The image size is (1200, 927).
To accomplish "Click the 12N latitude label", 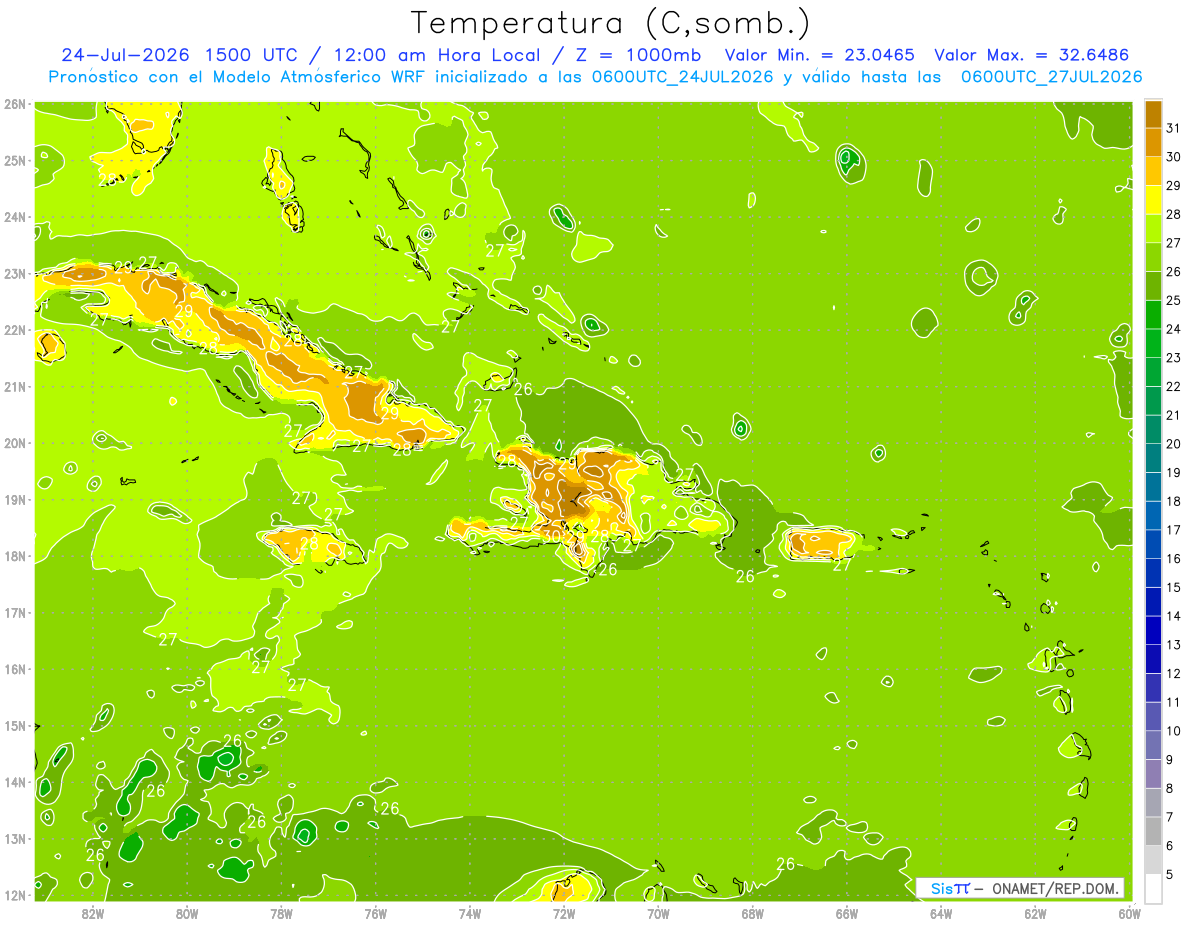I will (x=14, y=895).
